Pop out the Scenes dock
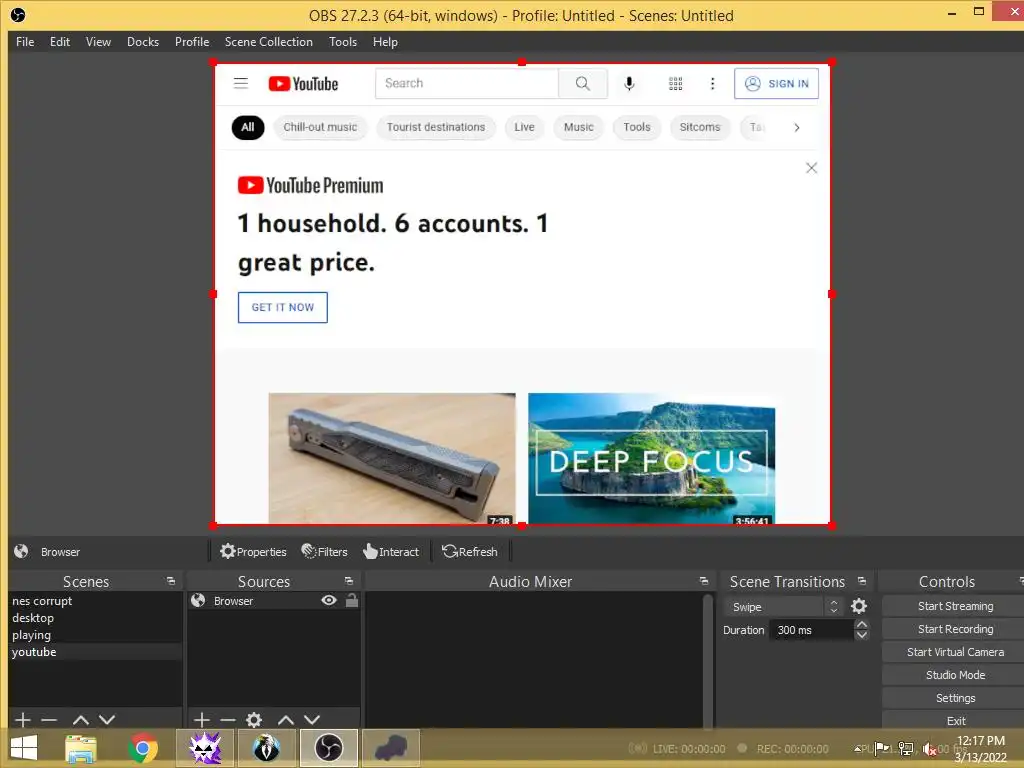 click(x=171, y=581)
